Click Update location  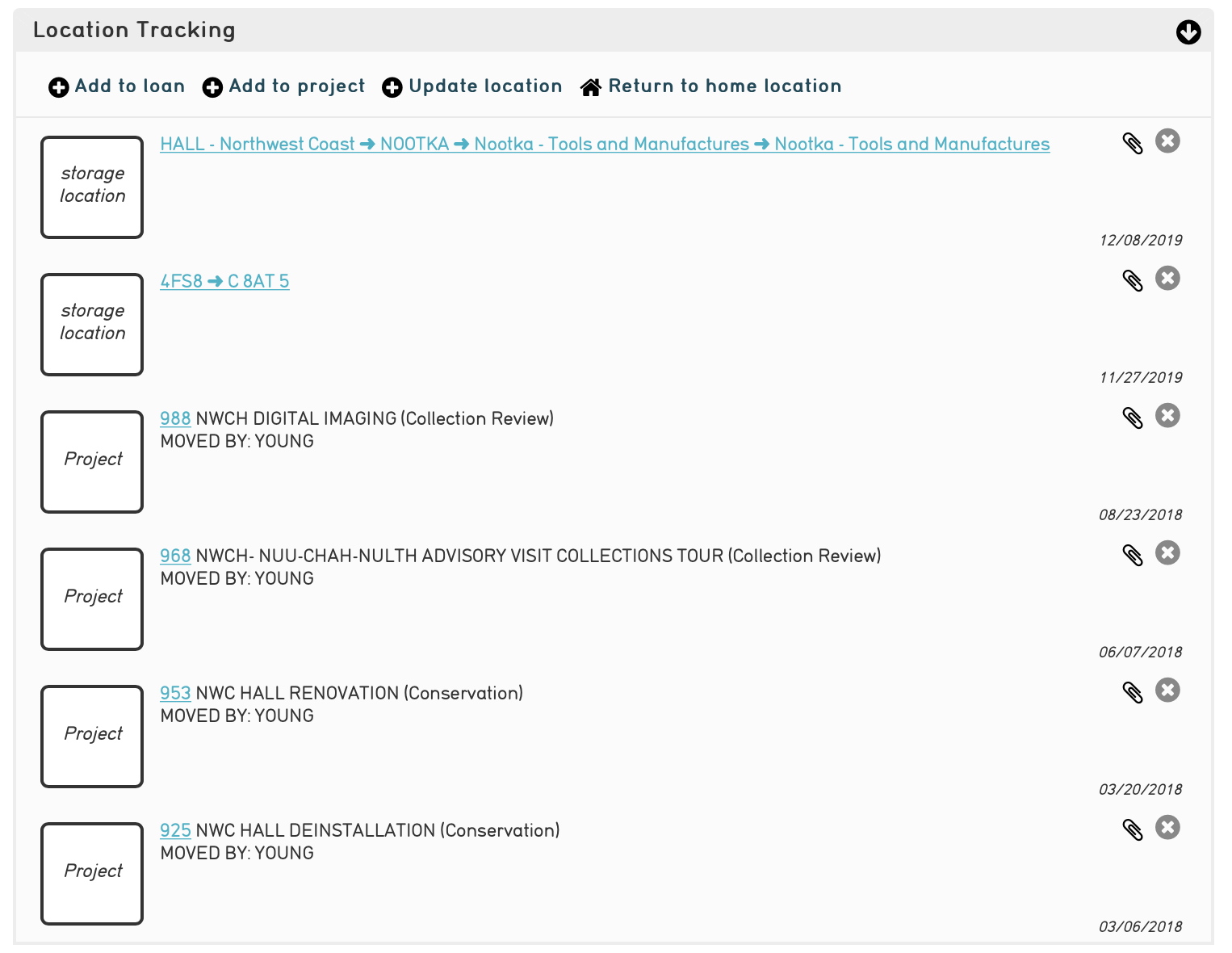472,86
